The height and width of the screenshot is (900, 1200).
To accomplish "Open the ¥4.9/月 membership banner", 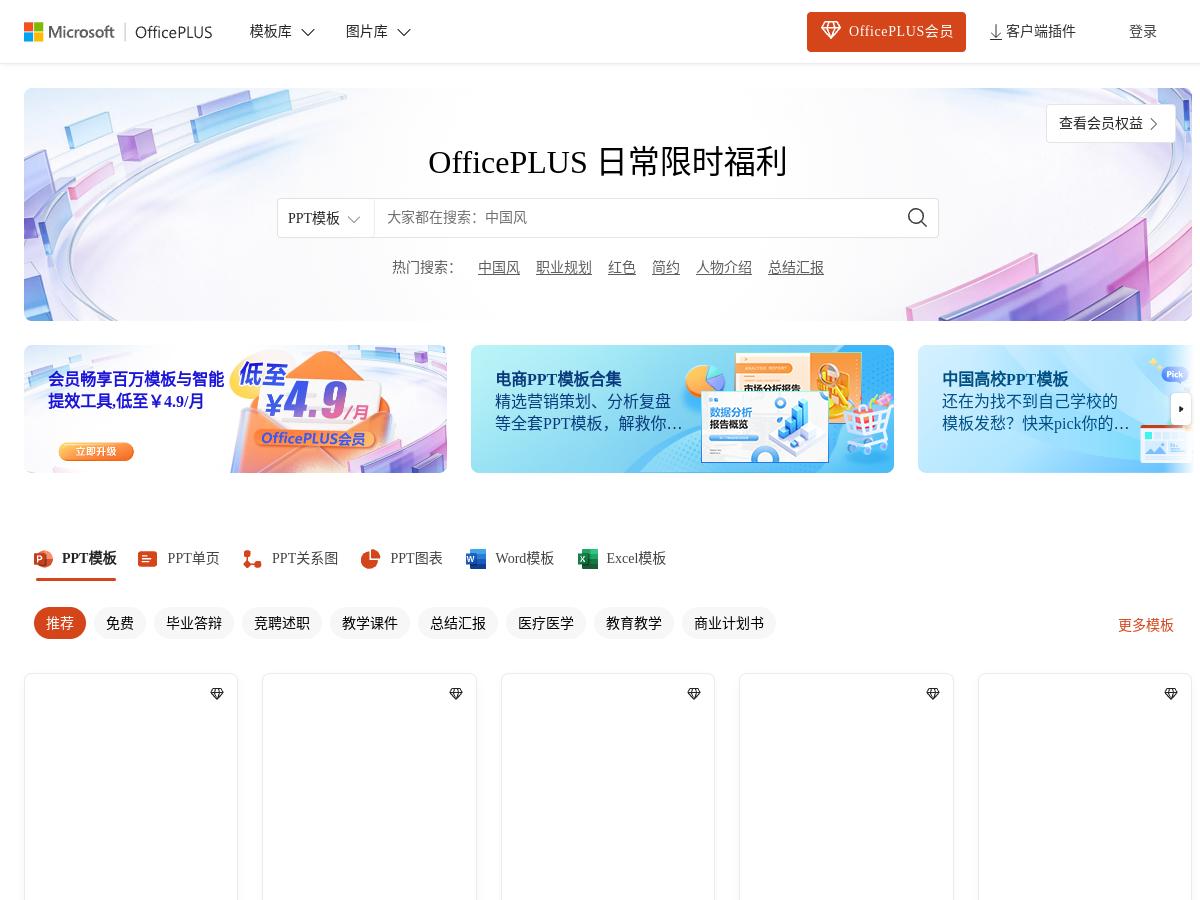I will pyautogui.click(x=235, y=409).
